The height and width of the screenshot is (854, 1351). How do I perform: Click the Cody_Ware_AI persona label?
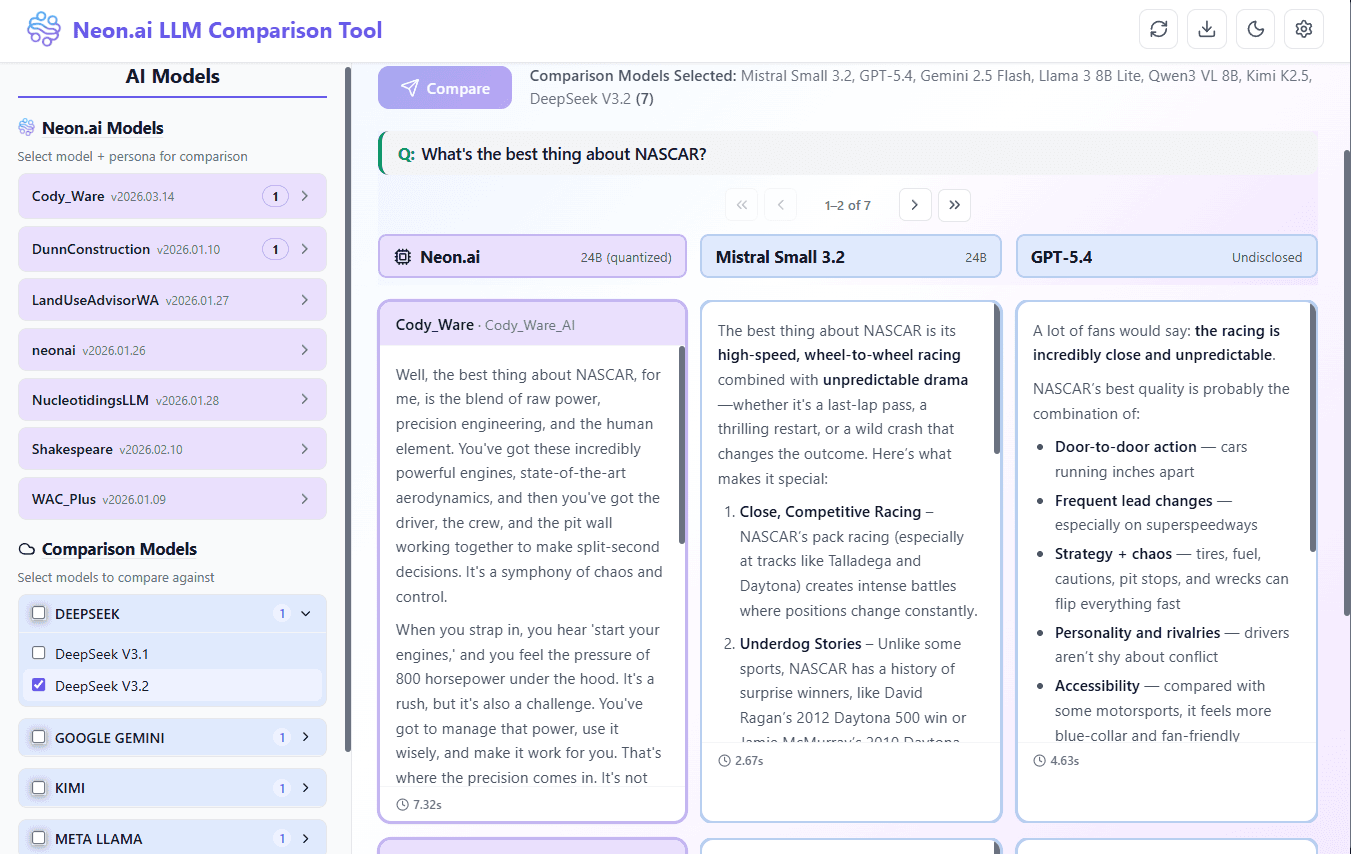[530, 325]
